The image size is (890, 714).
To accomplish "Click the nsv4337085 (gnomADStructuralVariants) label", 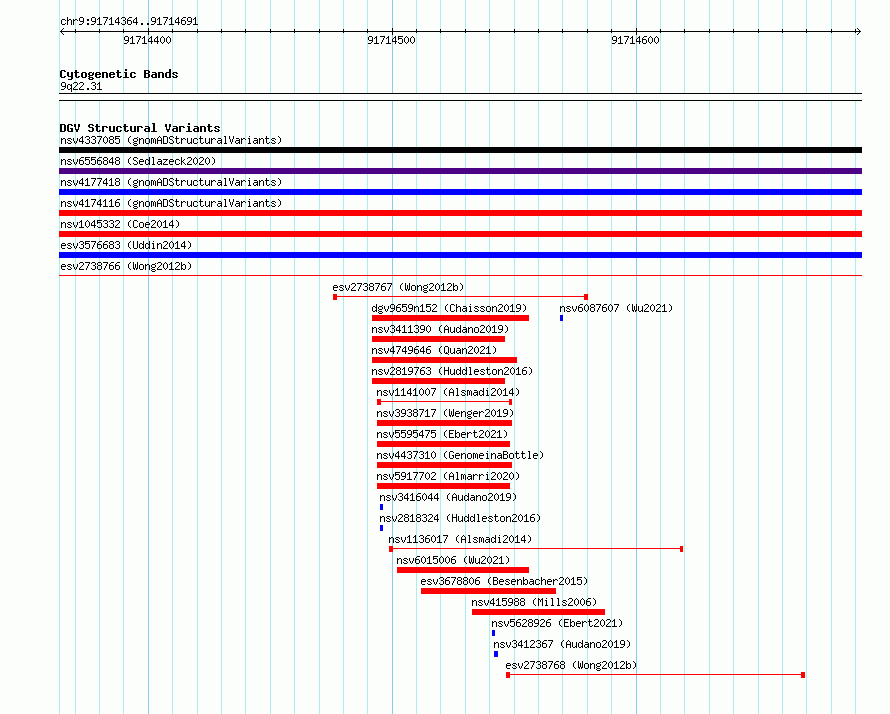I will tap(171, 140).
